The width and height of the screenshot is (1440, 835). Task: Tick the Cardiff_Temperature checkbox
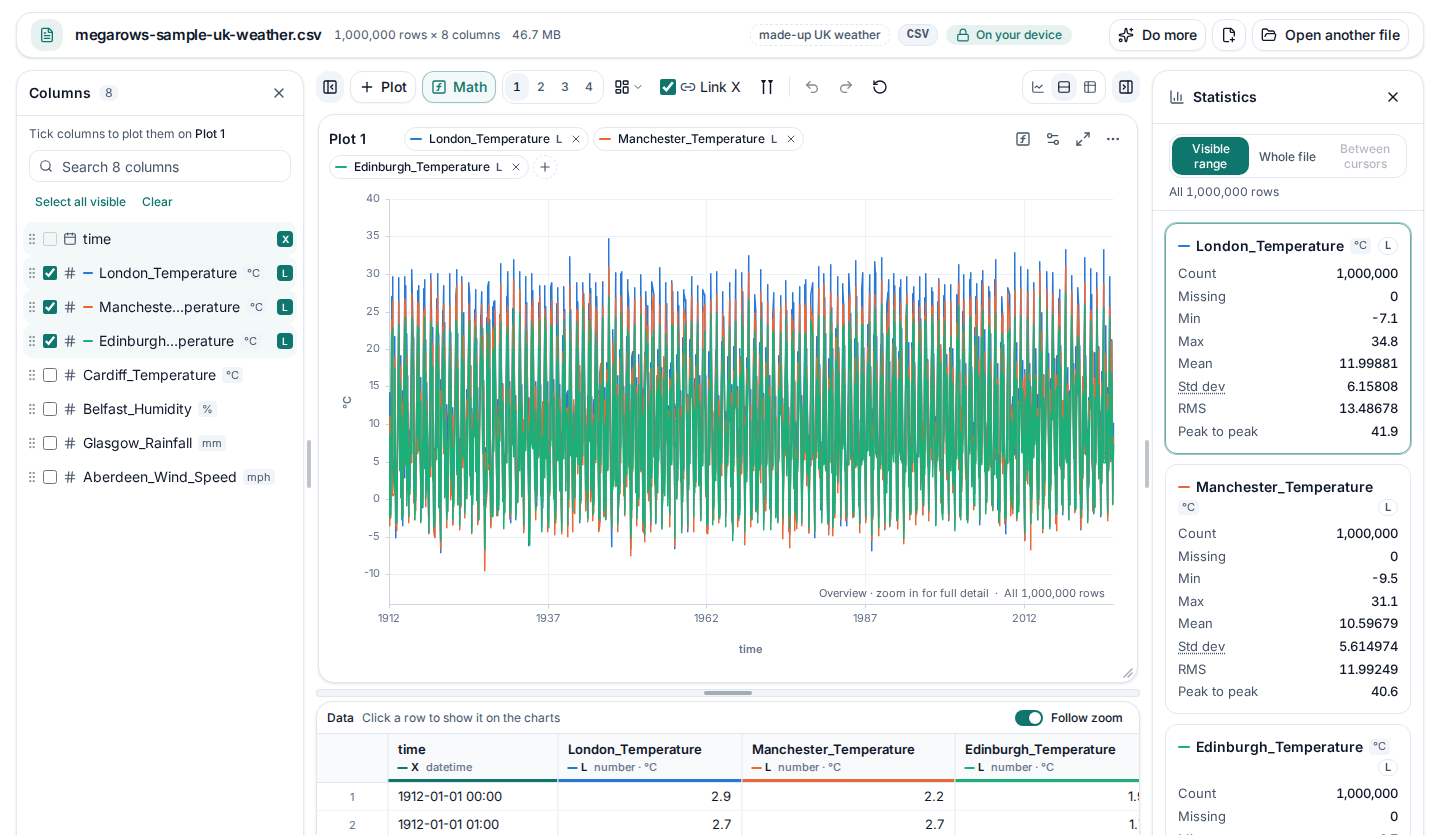tap(50, 375)
